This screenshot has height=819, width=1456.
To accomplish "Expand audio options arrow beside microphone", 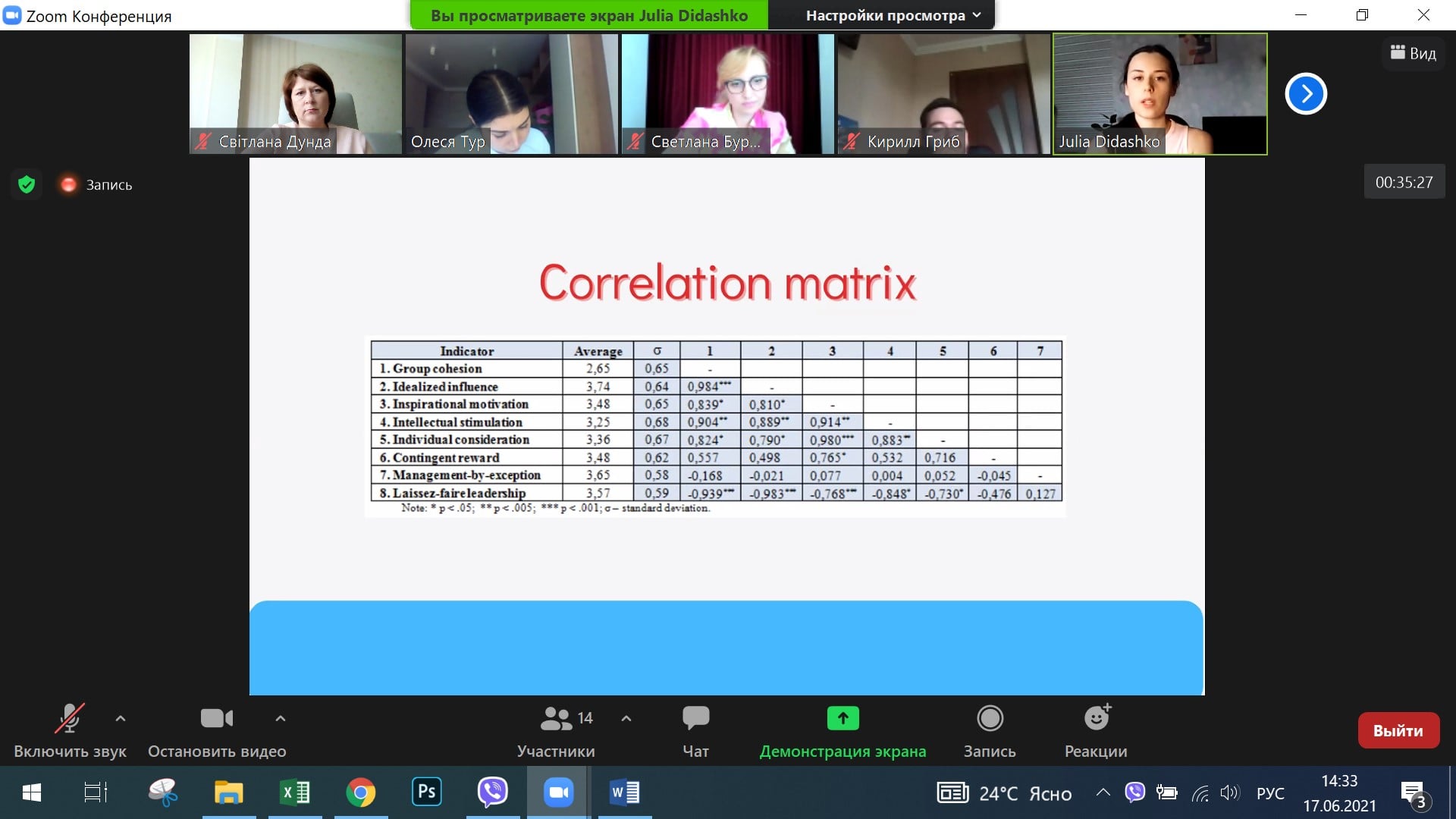I will 120,718.
